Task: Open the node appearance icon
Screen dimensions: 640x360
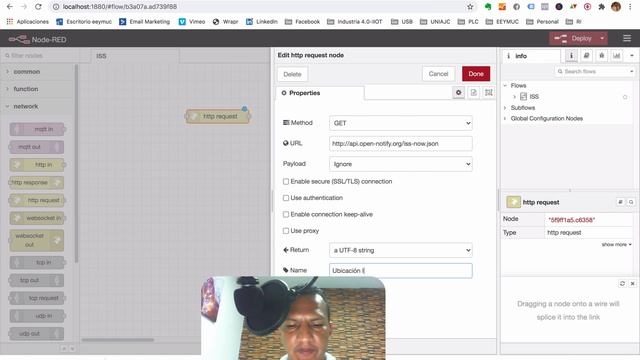Action: tap(489, 93)
